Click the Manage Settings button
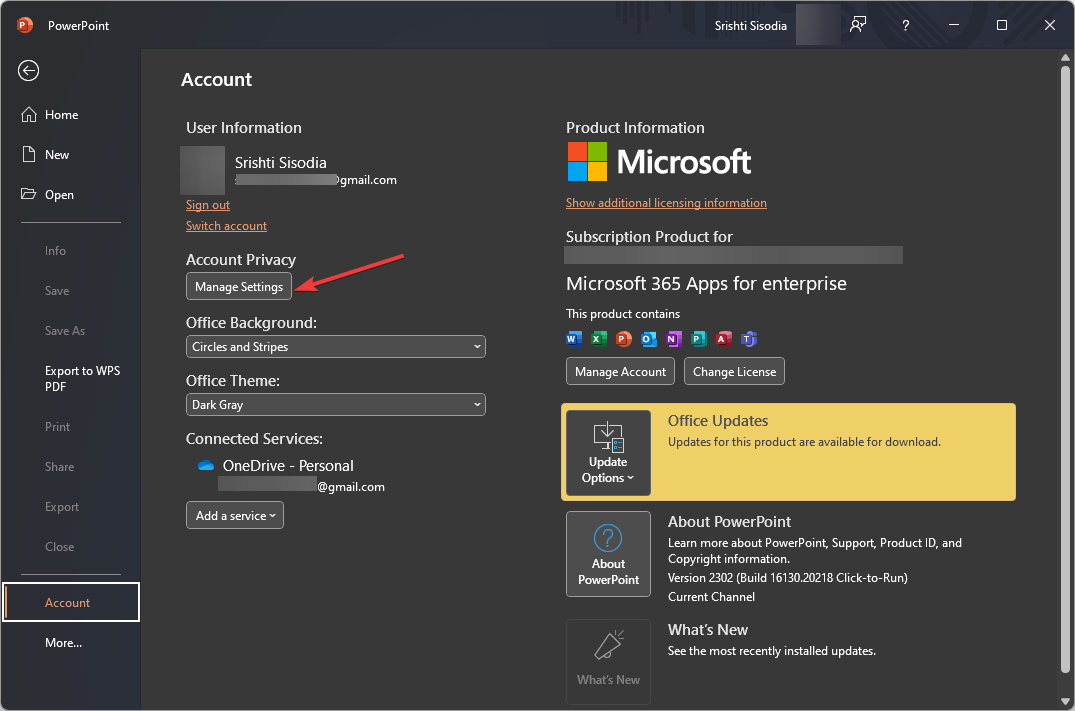The height and width of the screenshot is (711, 1075). pos(239,287)
